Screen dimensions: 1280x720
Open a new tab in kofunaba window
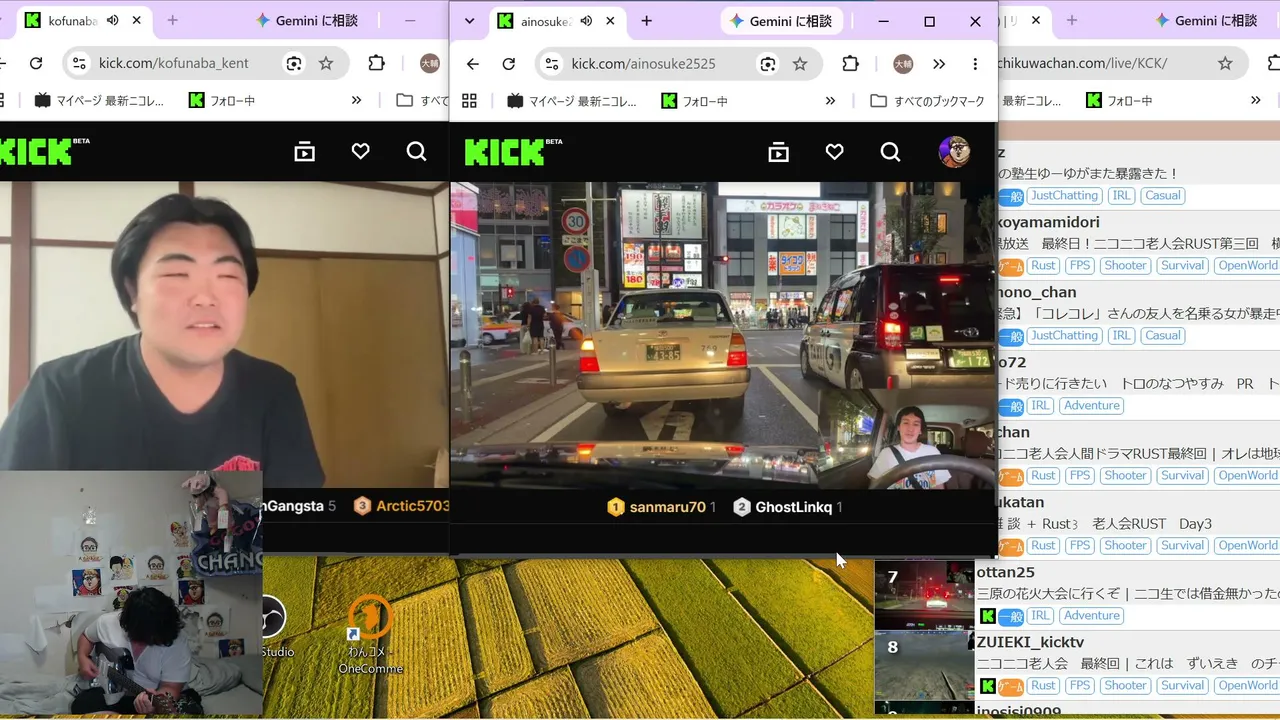click(x=173, y=21)
